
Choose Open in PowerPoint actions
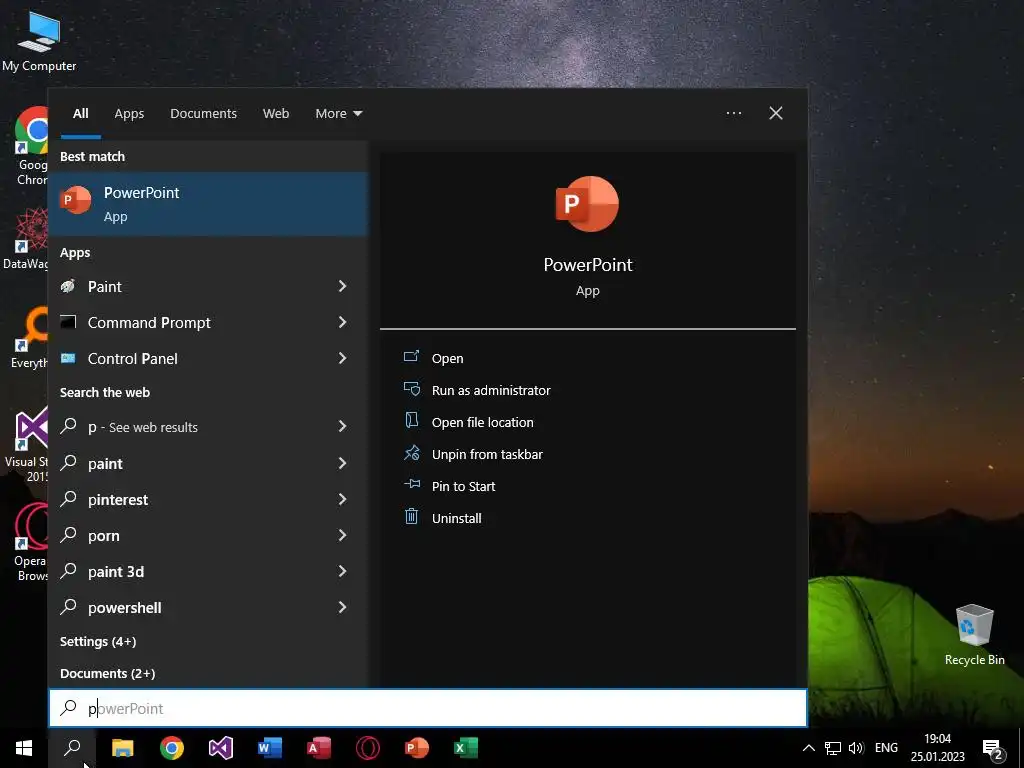pyautogui.click(x=447, y=359)
